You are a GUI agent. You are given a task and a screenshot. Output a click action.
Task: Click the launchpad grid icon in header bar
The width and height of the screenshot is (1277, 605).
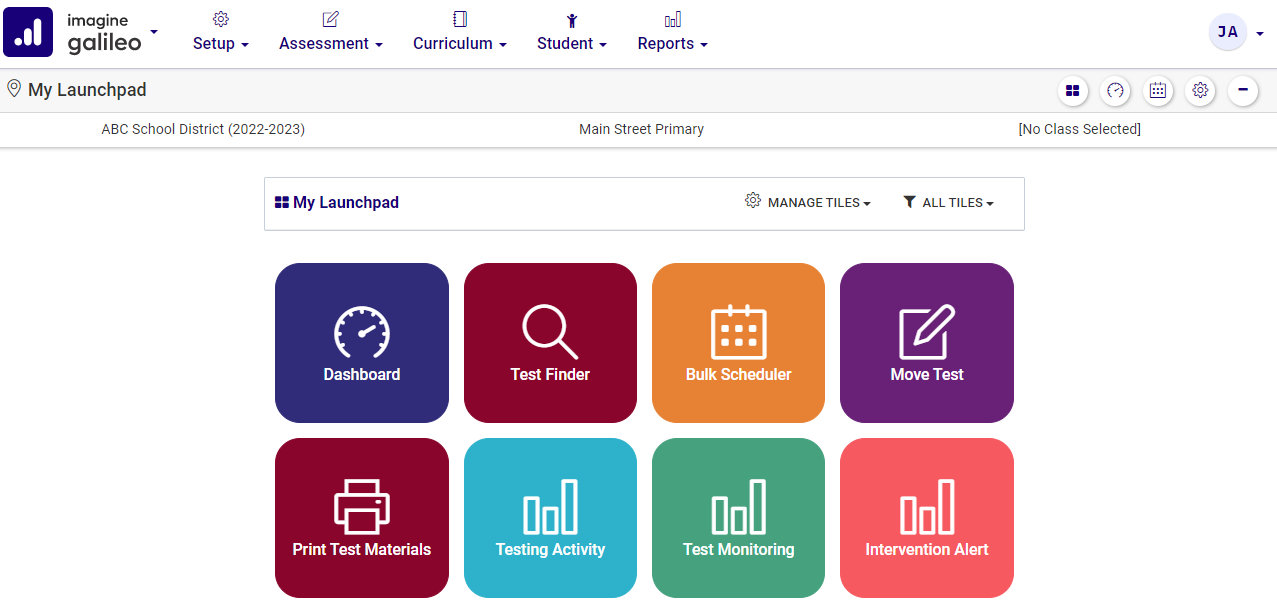pos(1073,91)
